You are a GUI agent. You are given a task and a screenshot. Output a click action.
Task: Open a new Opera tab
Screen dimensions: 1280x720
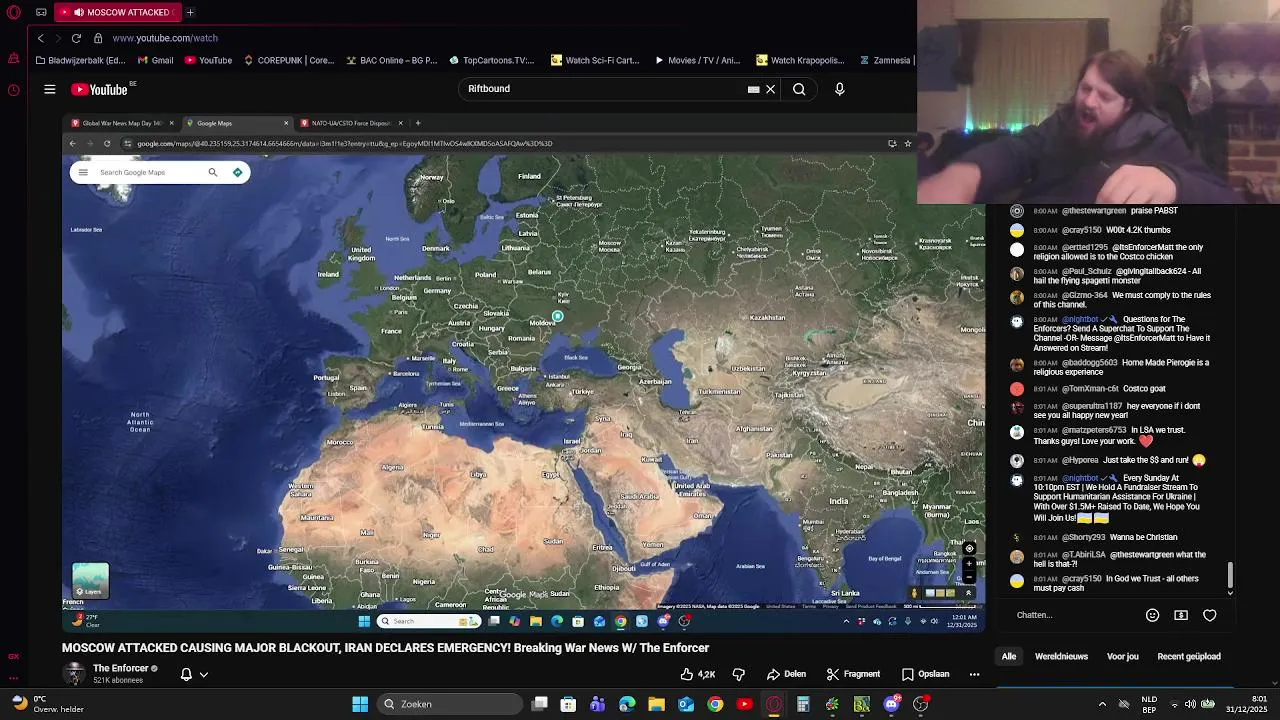coord(190,12)
